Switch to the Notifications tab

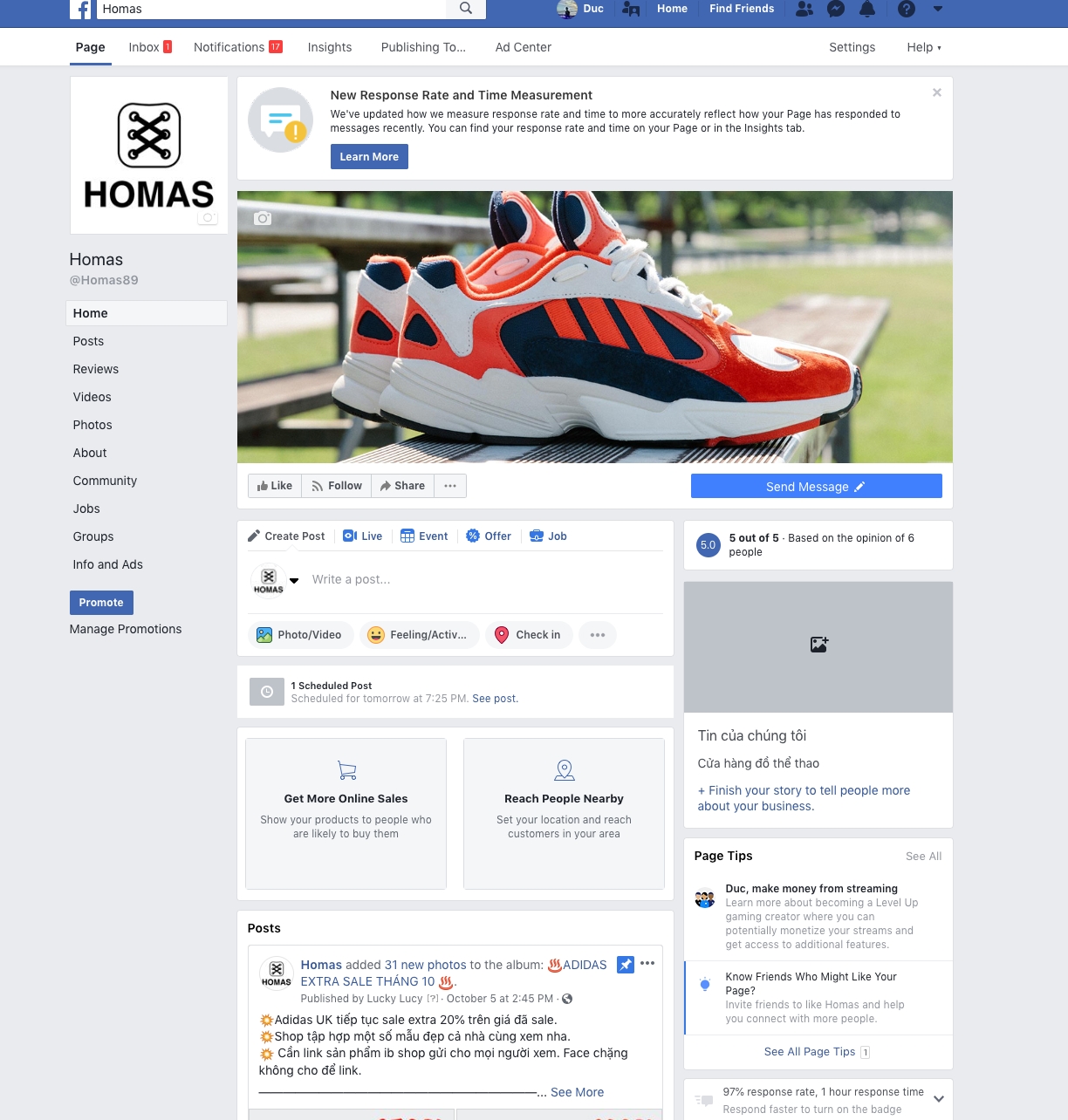click(x=238, y=47)
